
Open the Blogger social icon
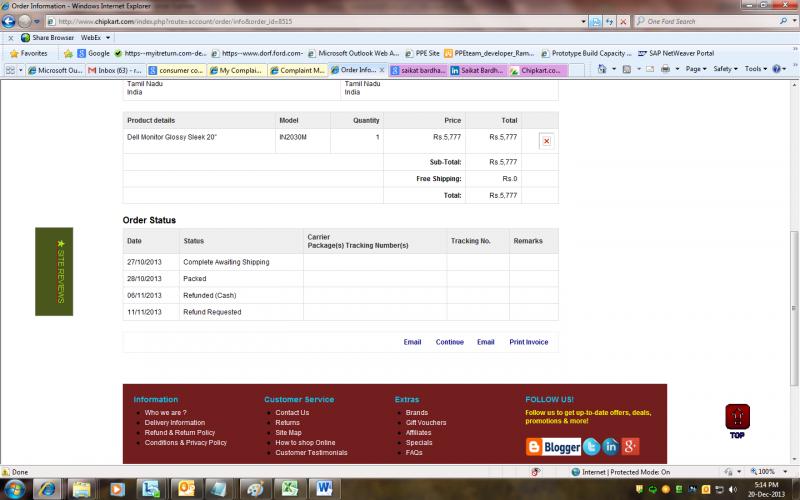click(x=554, y=447)
